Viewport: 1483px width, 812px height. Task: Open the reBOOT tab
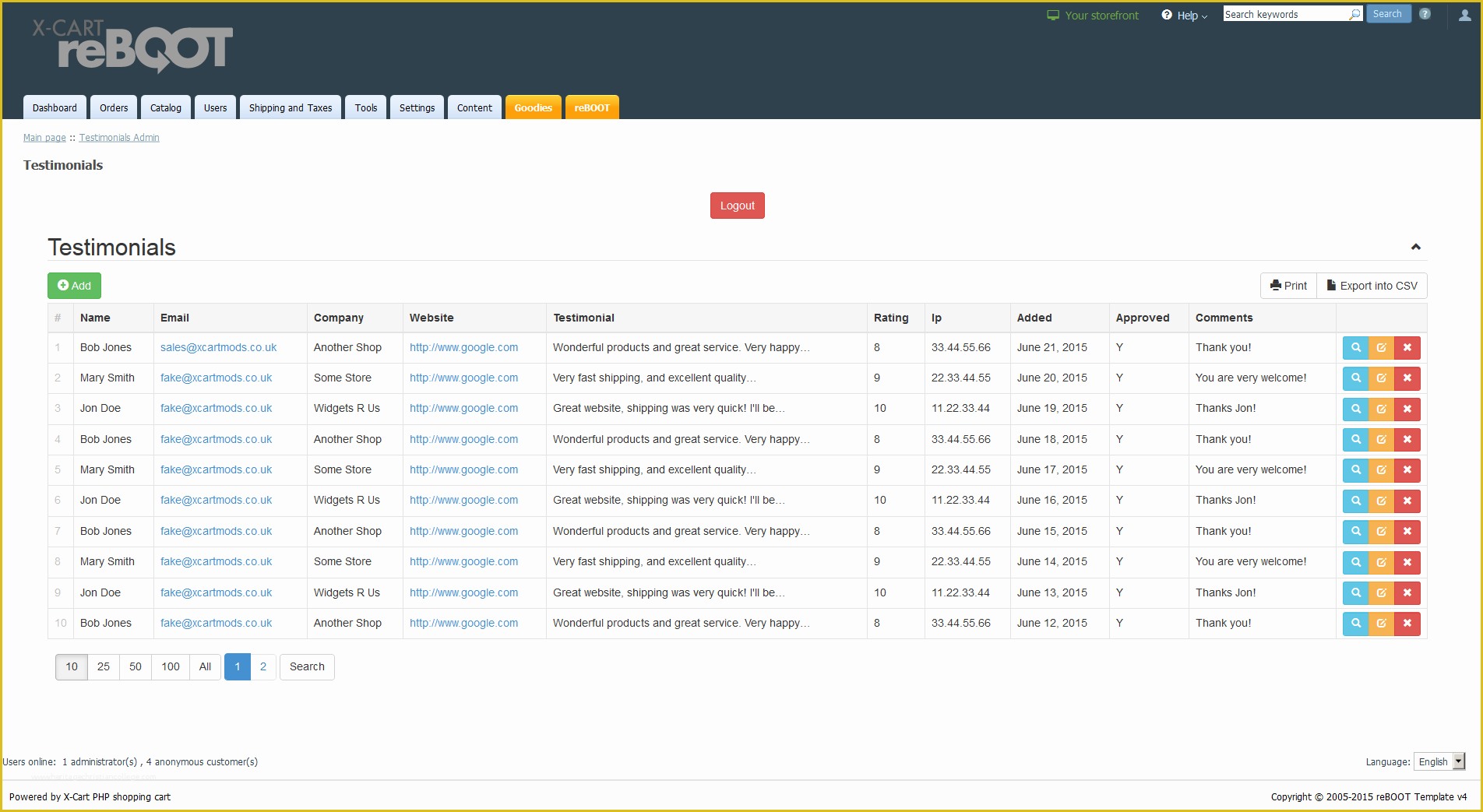pyautogui.click(x=592, y=107)
